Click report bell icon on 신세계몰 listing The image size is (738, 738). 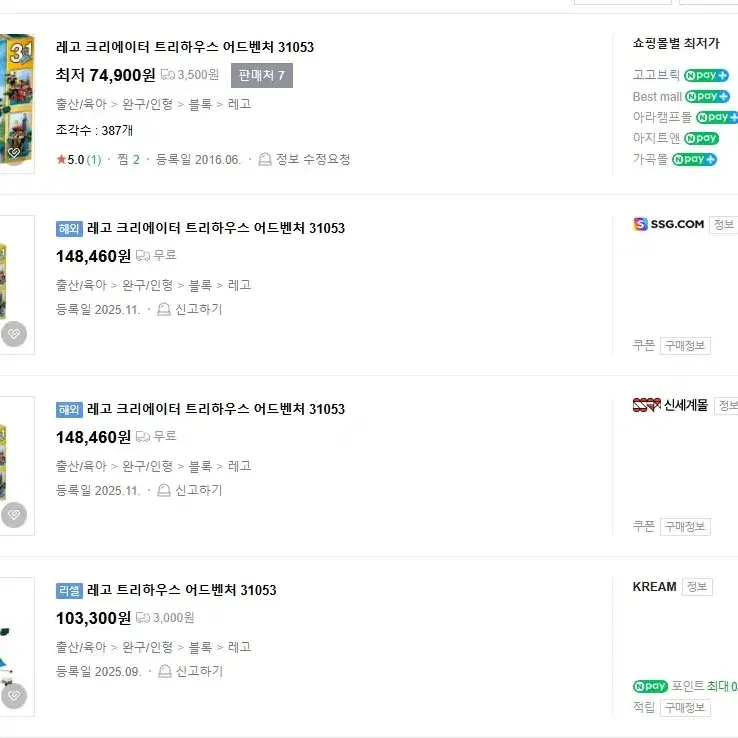point(163,490)
